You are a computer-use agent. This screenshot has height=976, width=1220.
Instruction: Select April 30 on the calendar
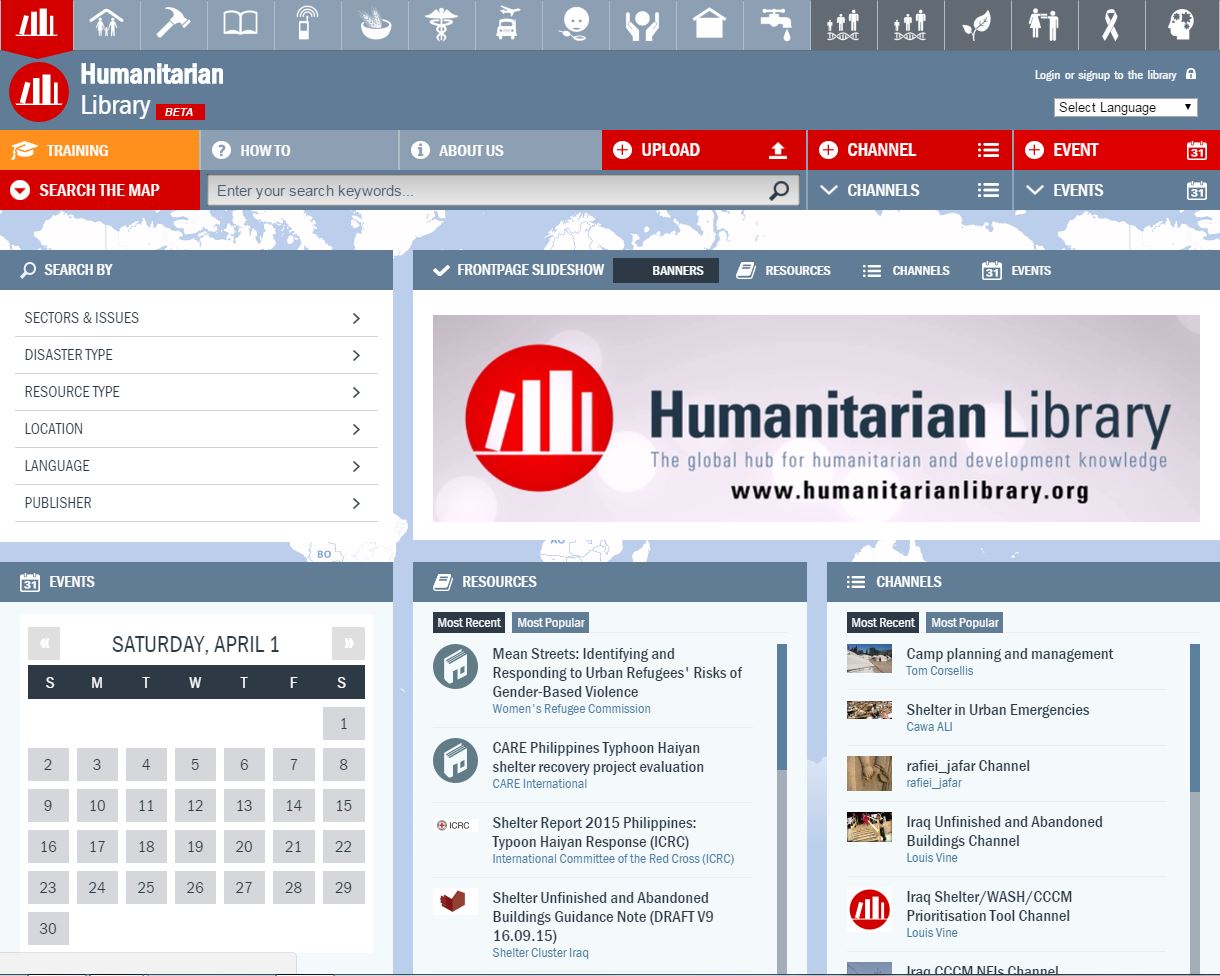pos(48,929)
